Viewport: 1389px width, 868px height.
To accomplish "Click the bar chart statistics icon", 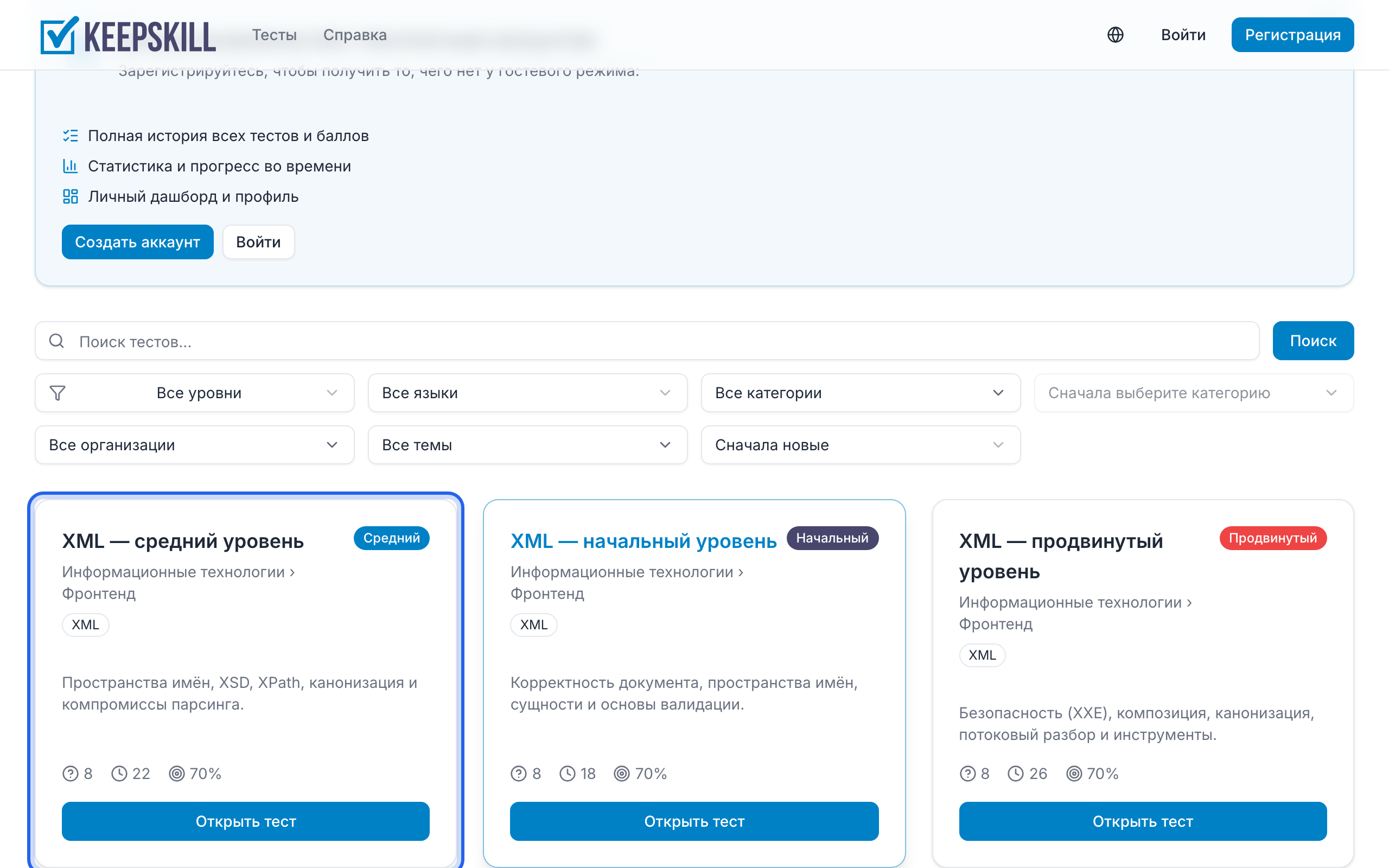I will (x=70, y=166).
